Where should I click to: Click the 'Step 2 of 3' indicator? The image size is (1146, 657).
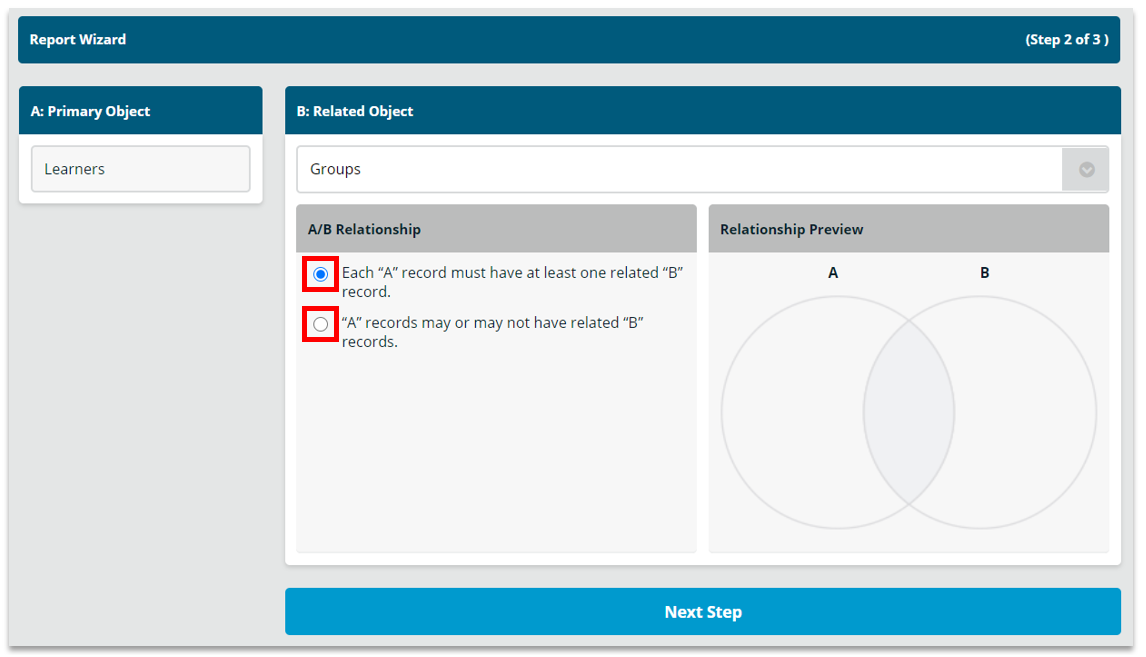pyautogui.click(x=1066, y=39)
